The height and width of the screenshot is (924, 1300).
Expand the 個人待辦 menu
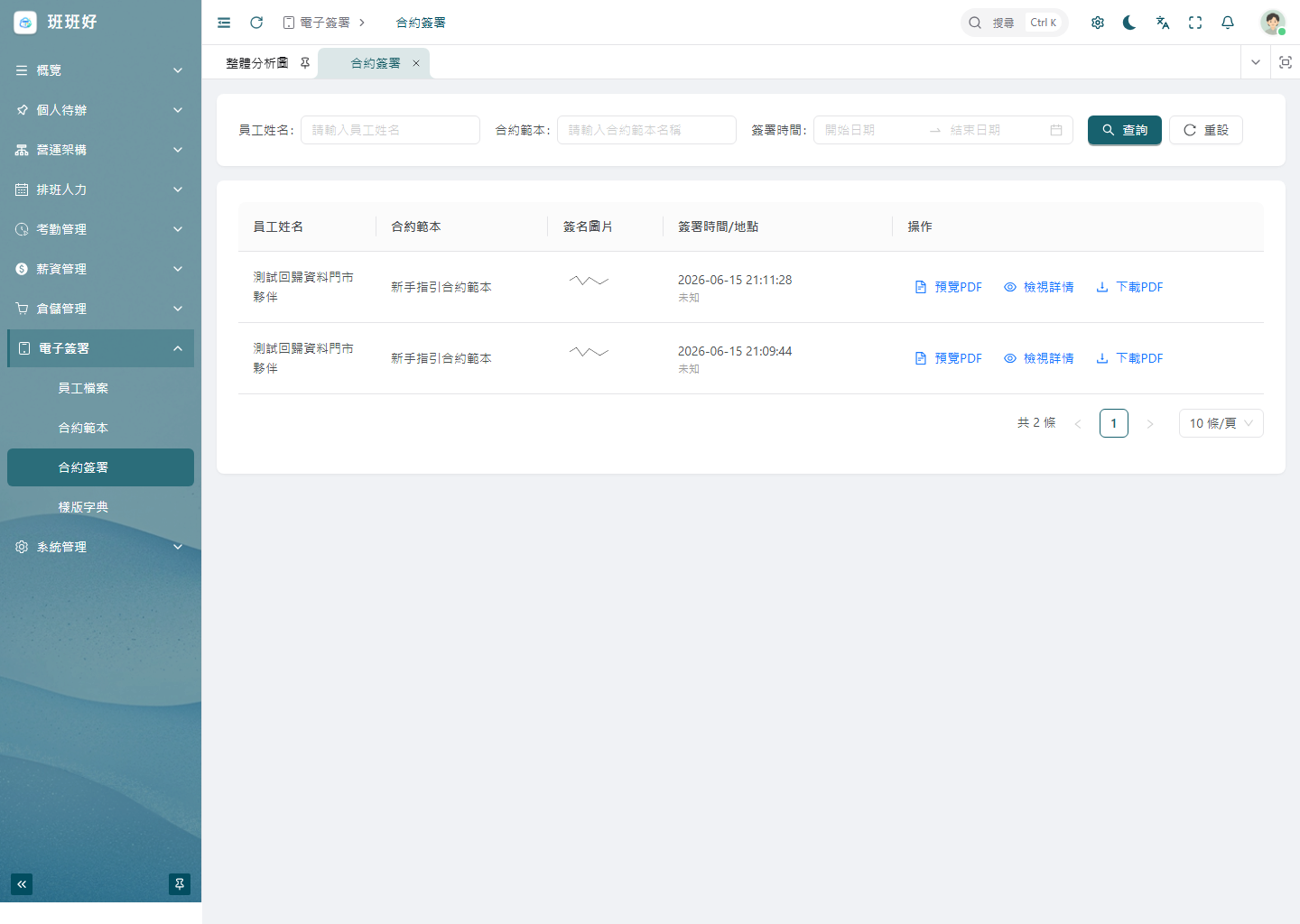point(100,110)
